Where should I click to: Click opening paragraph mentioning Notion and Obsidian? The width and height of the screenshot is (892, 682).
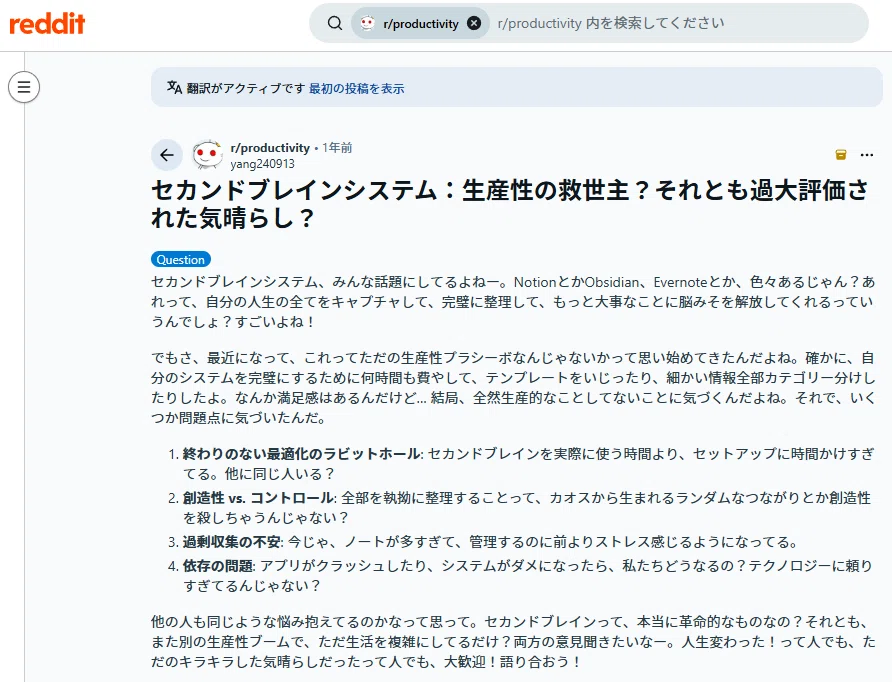[513, 302]
